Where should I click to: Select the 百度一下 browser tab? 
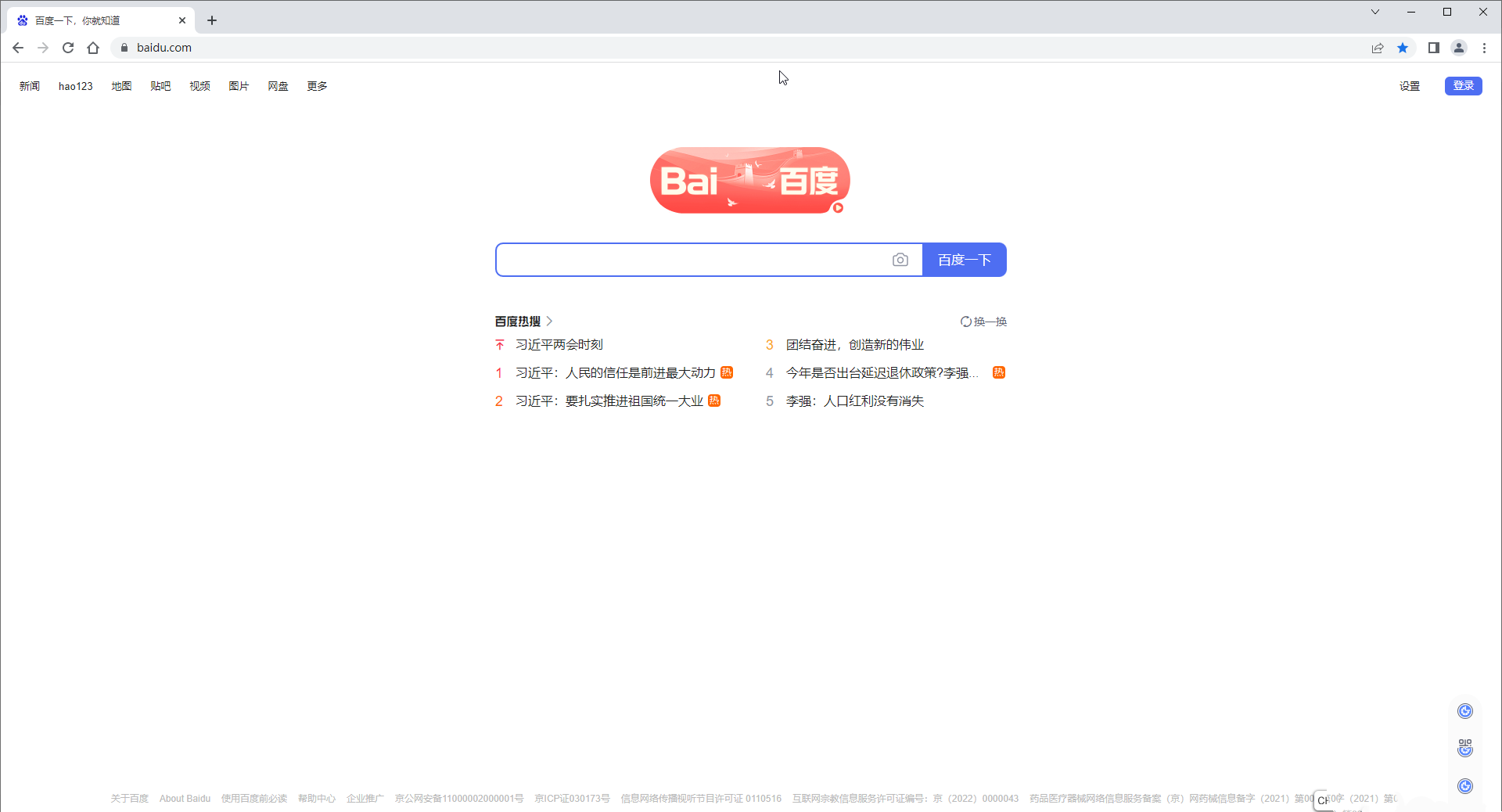coord(102,20)
